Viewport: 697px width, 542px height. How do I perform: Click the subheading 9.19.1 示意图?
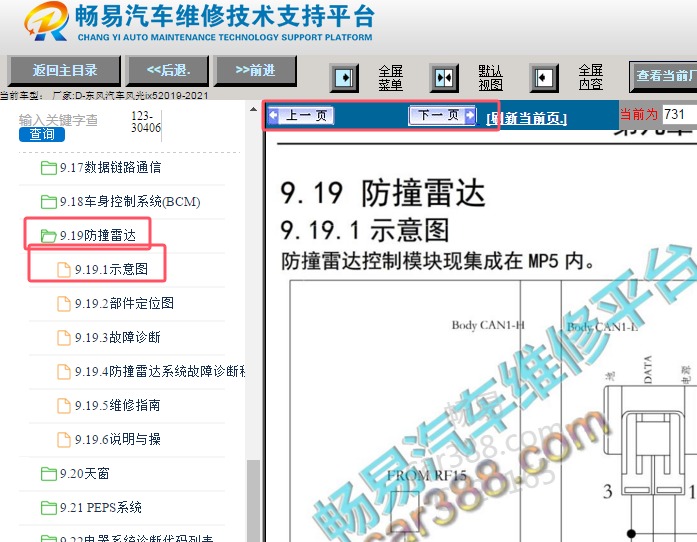[x=365, y=230]
